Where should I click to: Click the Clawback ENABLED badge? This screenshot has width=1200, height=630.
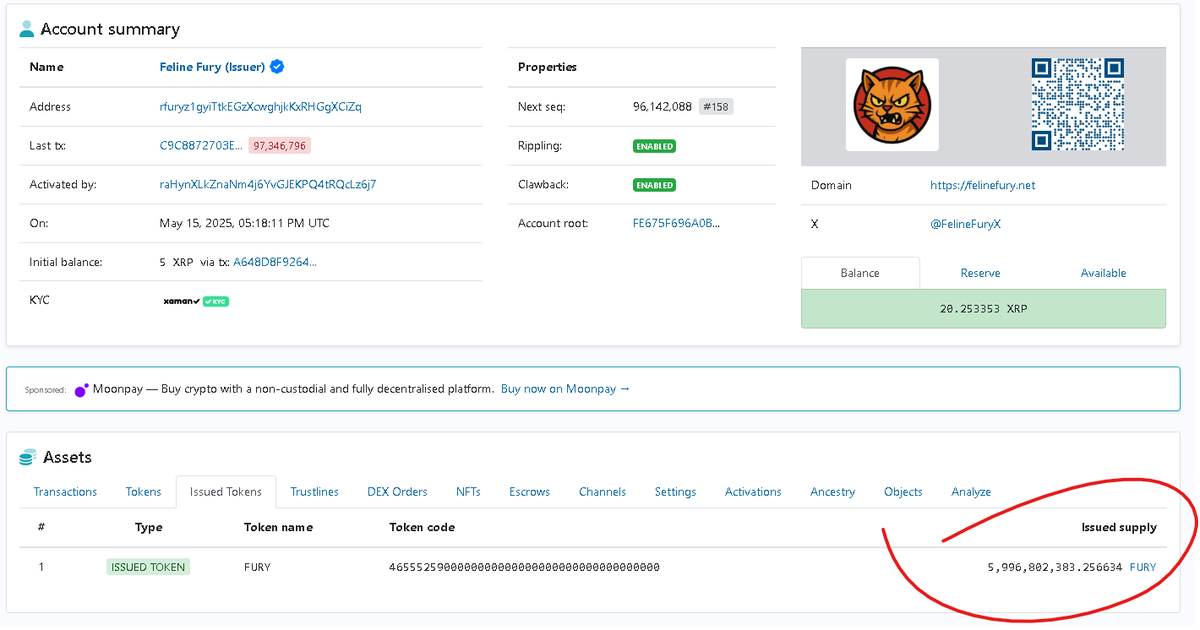[654, 185]
